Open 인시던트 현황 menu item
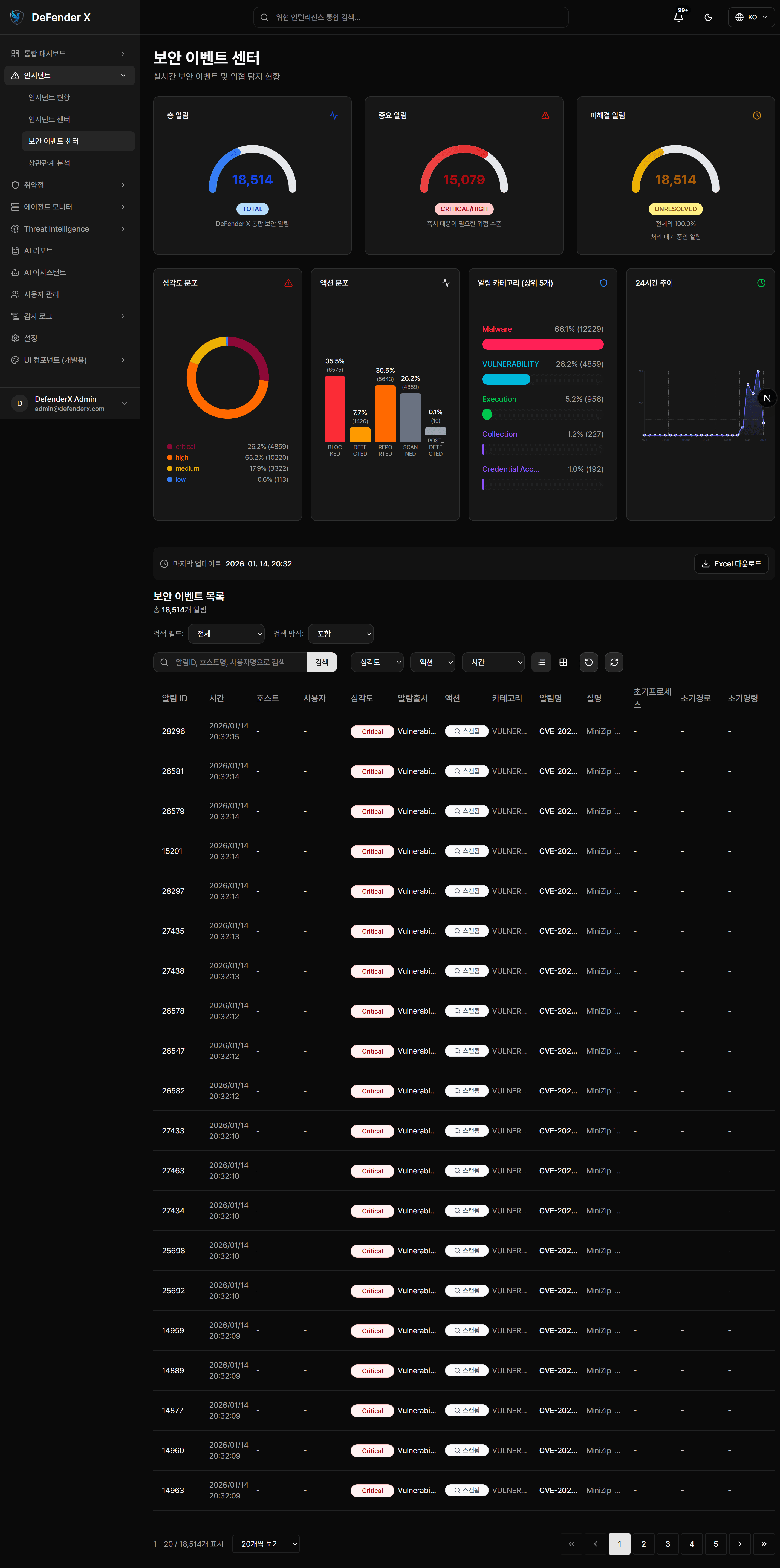 [49, 97]
